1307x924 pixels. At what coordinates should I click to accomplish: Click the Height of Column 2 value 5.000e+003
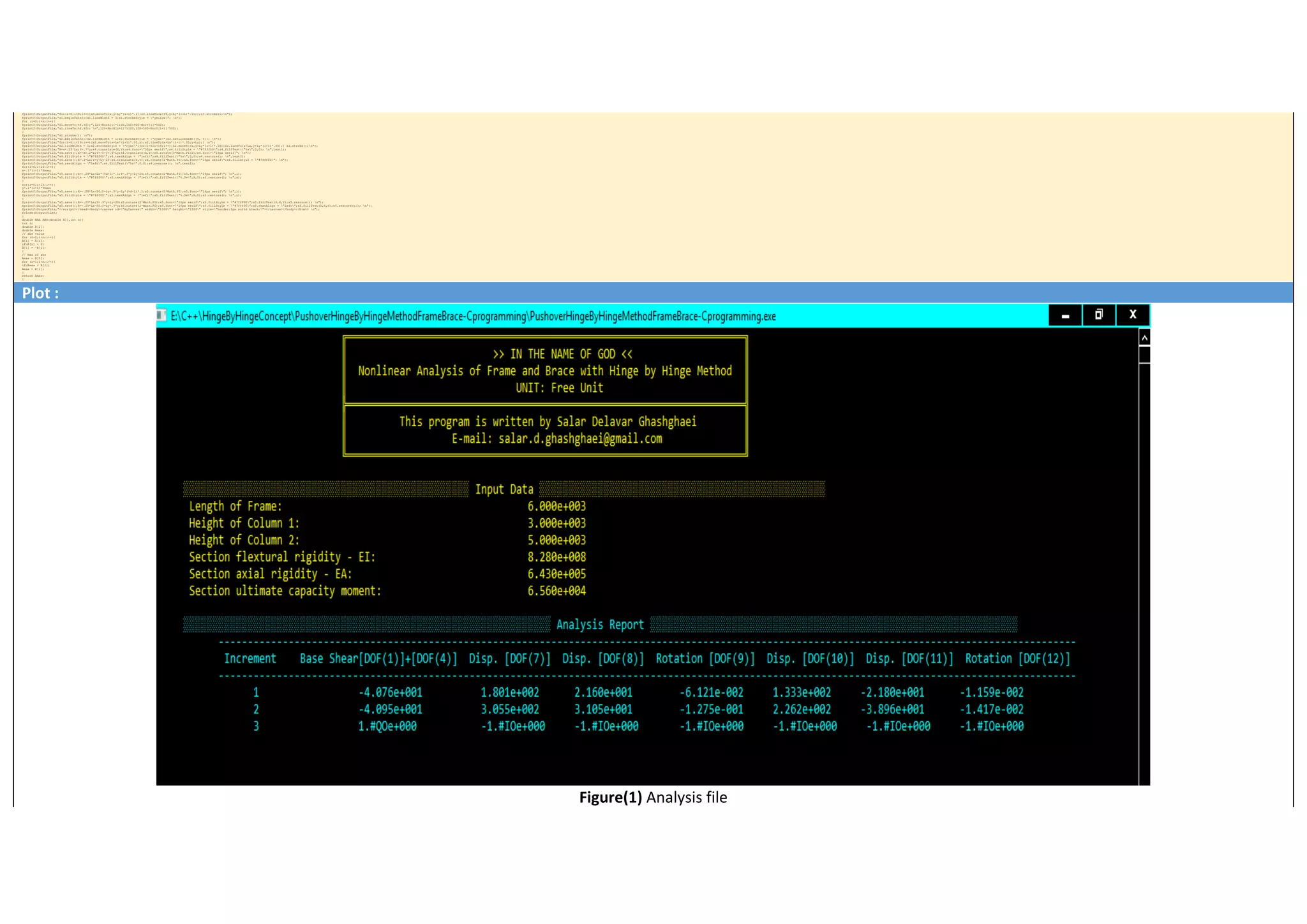tap(556, 540)
